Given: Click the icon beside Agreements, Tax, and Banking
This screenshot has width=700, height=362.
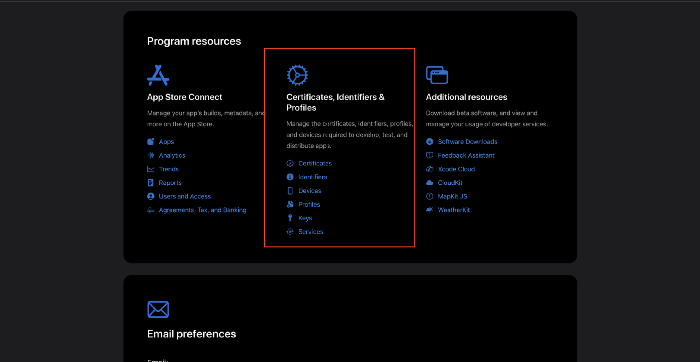Looking at the screenshot, I should 150,210.
